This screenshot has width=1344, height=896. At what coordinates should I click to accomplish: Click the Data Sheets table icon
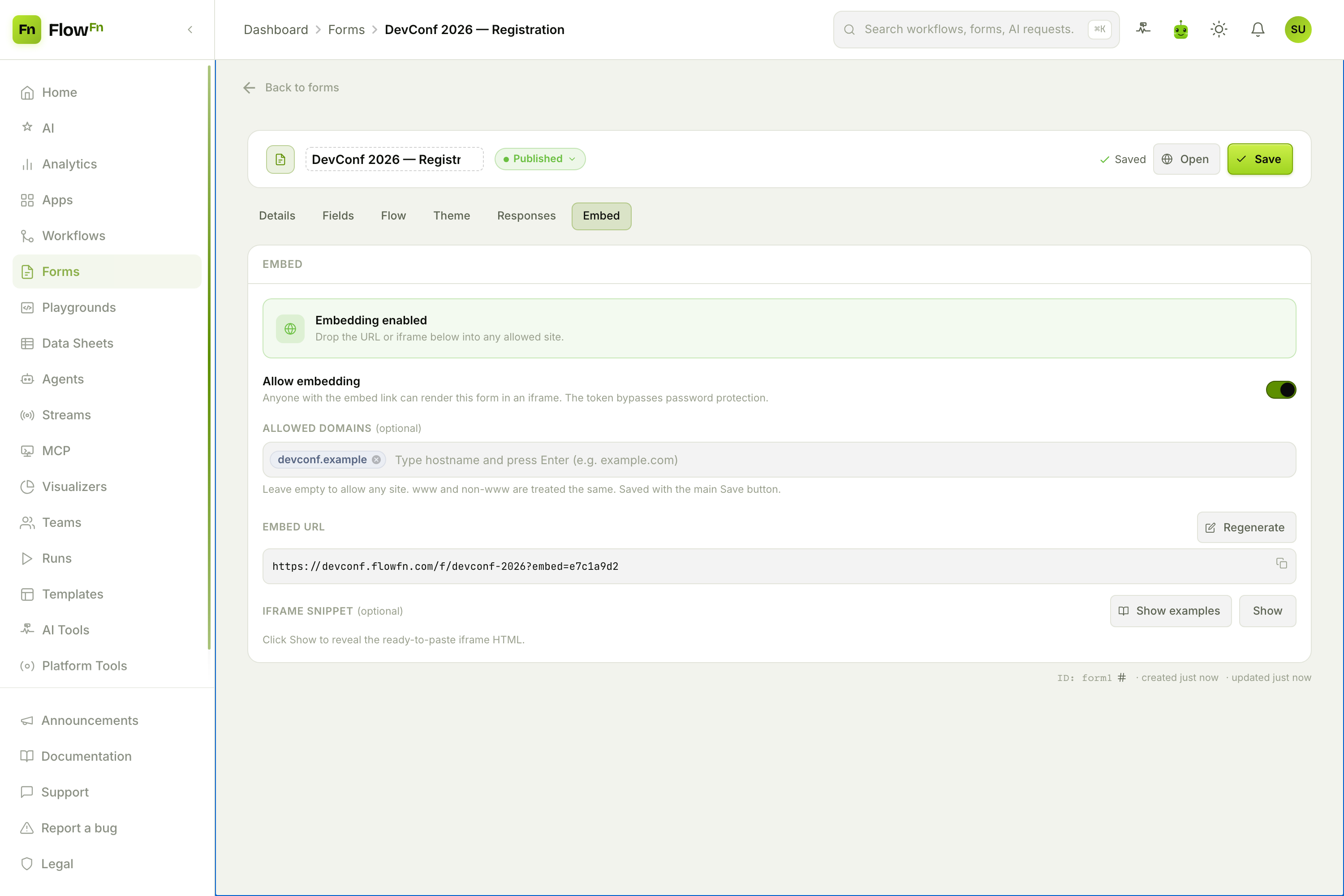click(27, 344)
